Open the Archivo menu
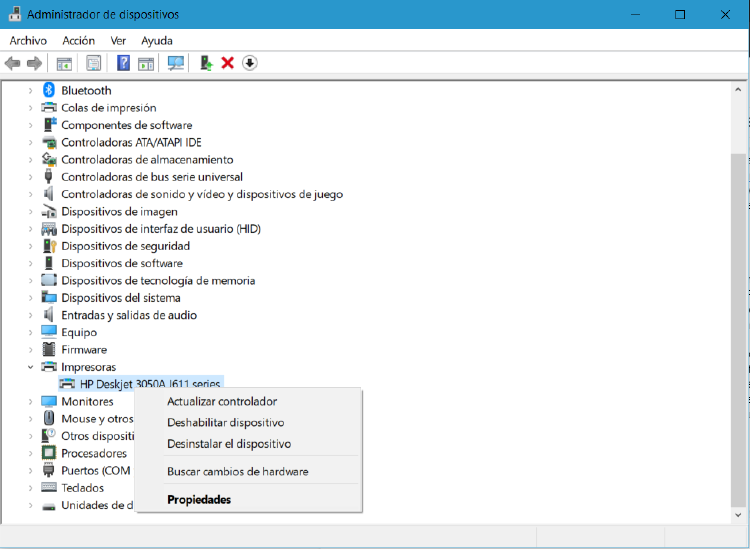The image size is (750, 549). coord(28,41)
